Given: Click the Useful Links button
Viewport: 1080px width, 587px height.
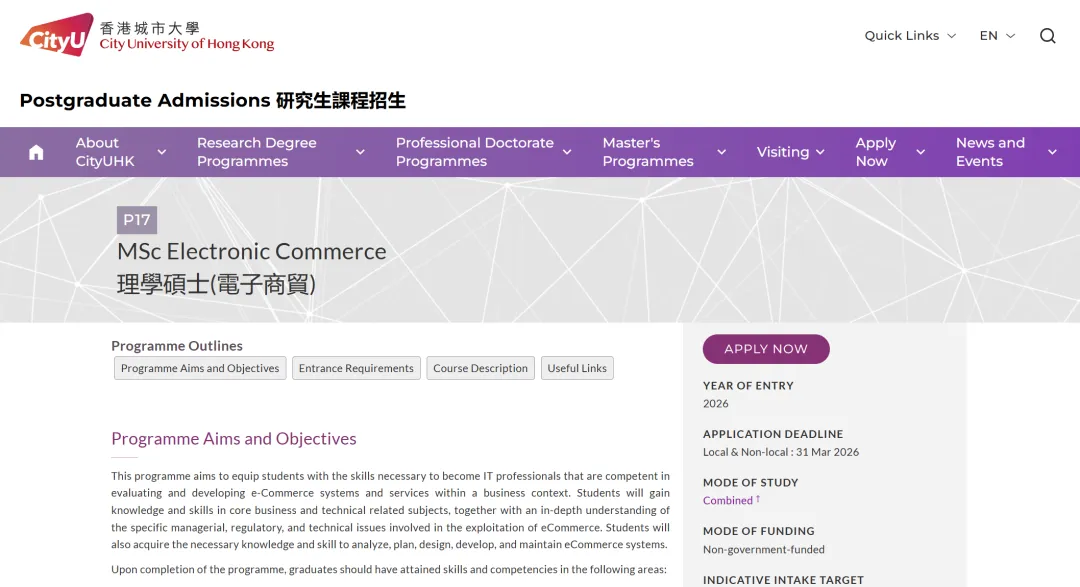Looking at the screenshot, I should (577, 368).
